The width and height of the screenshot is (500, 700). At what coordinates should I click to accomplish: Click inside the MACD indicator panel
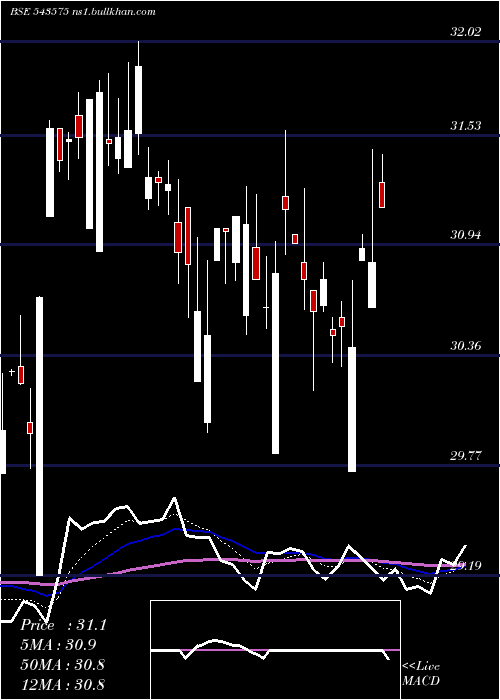point(275,650)
